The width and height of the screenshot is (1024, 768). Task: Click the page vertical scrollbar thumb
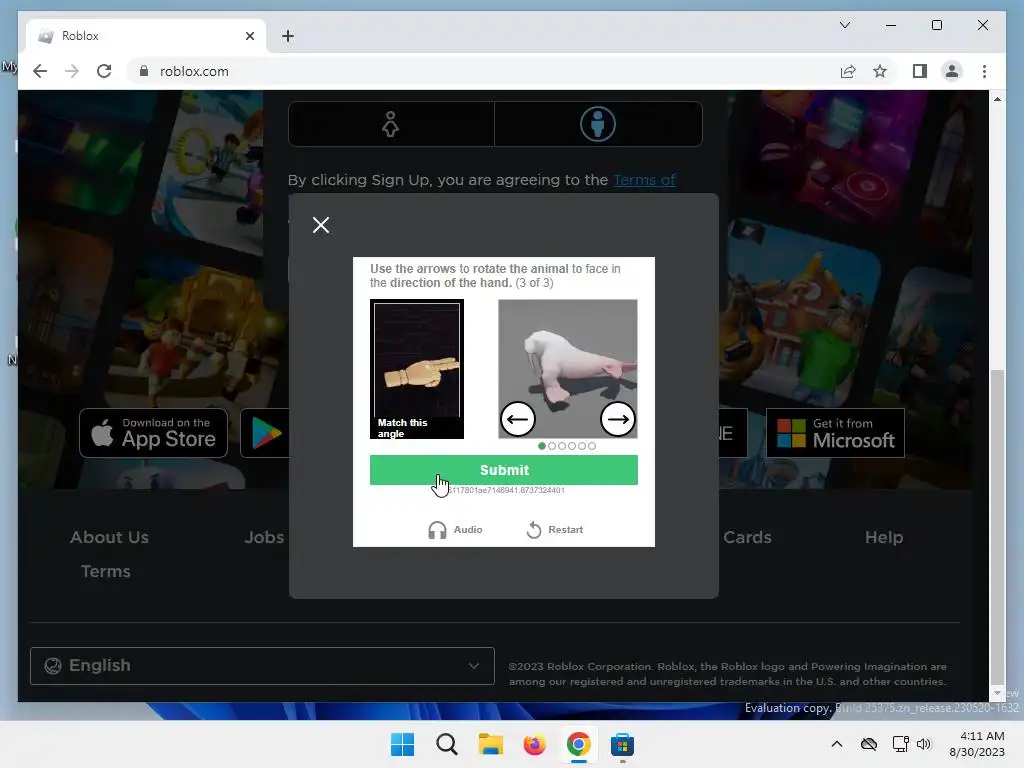(x=997, y=526)
